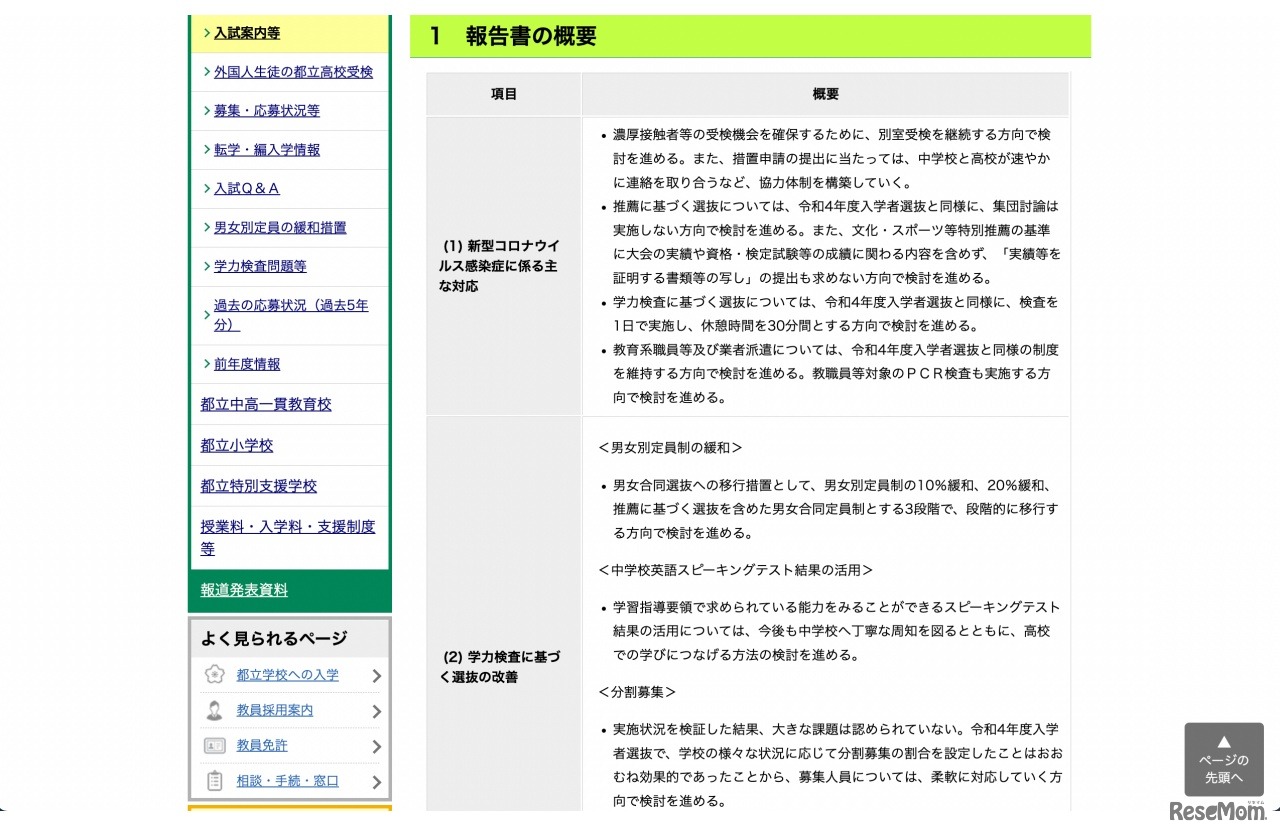Screen dimensions: 1280x834
Task: Open 授業料・入学料・支援制度等 section
Action: [x=288, y=538]
